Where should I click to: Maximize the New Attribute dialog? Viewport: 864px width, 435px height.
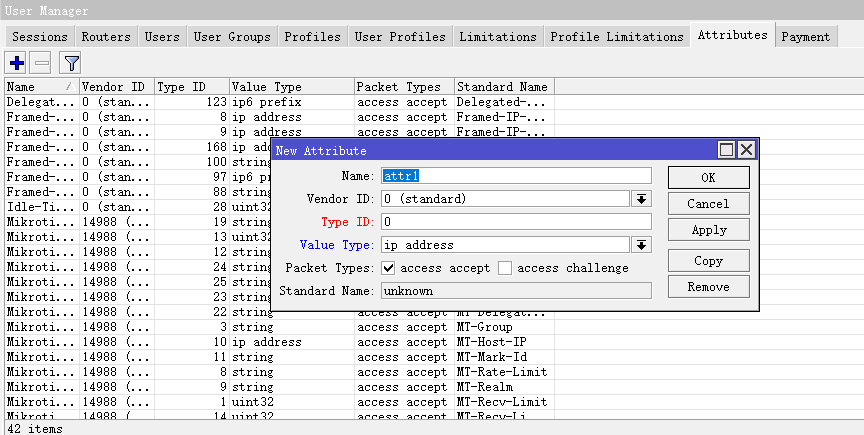tap(727, 150)
